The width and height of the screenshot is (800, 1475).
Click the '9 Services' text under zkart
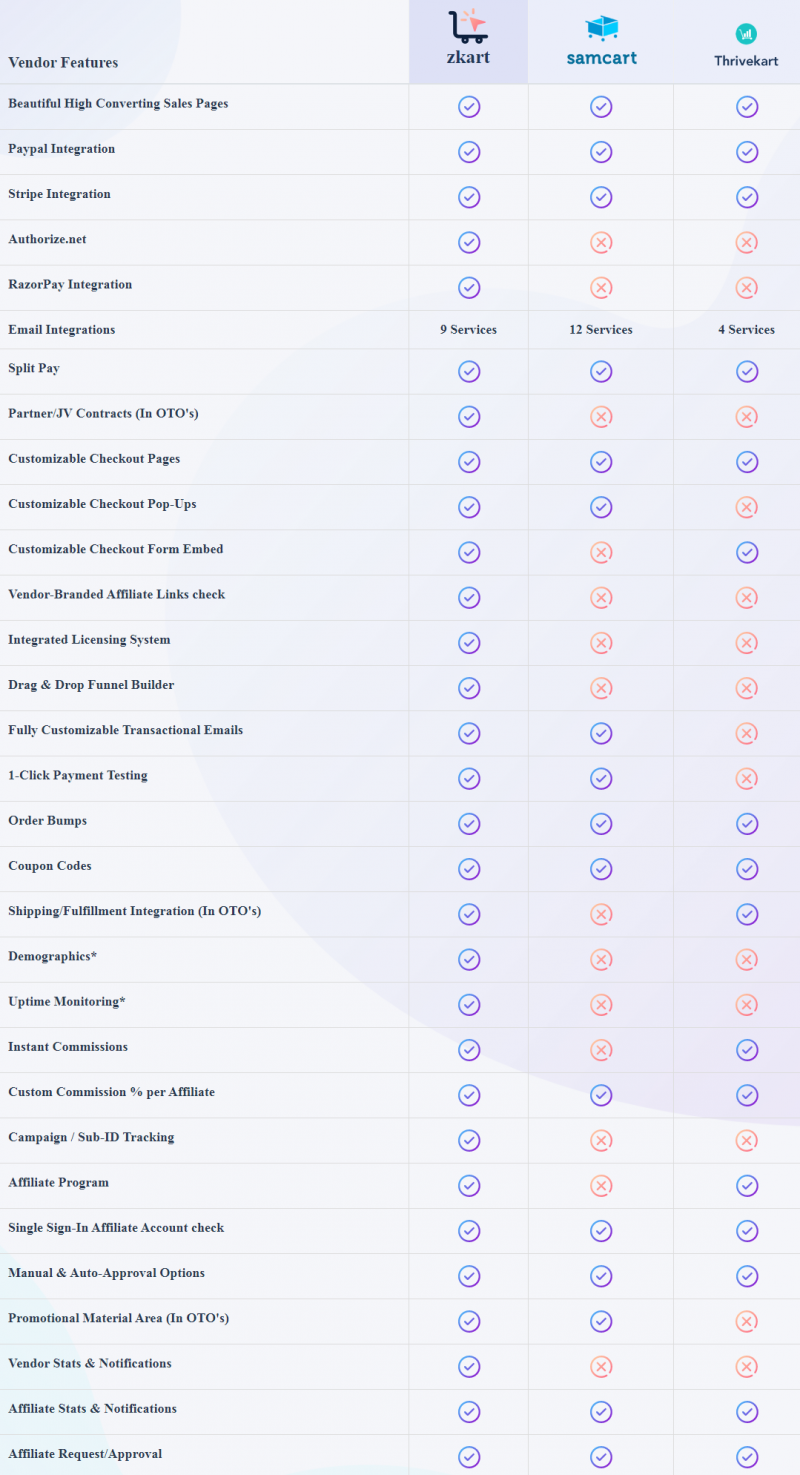click(x=468, y=330)
